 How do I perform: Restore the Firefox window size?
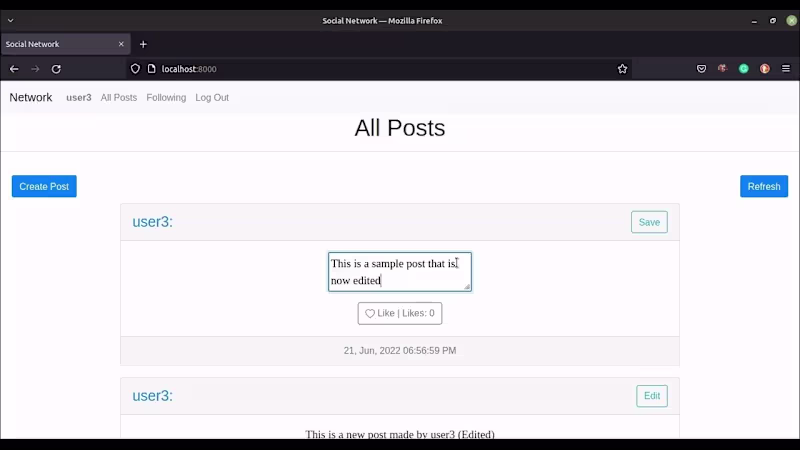click(772, 21)
